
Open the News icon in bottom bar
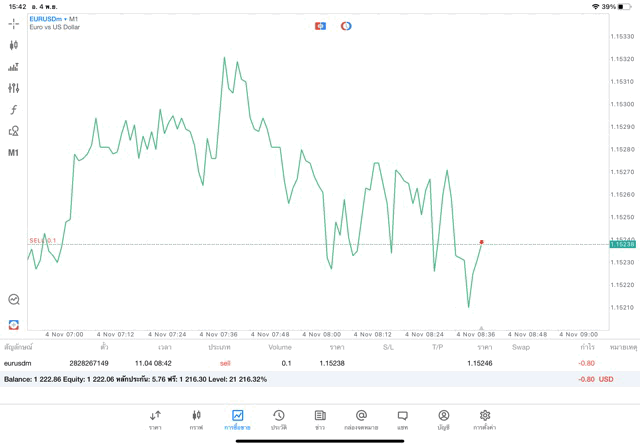320,419
